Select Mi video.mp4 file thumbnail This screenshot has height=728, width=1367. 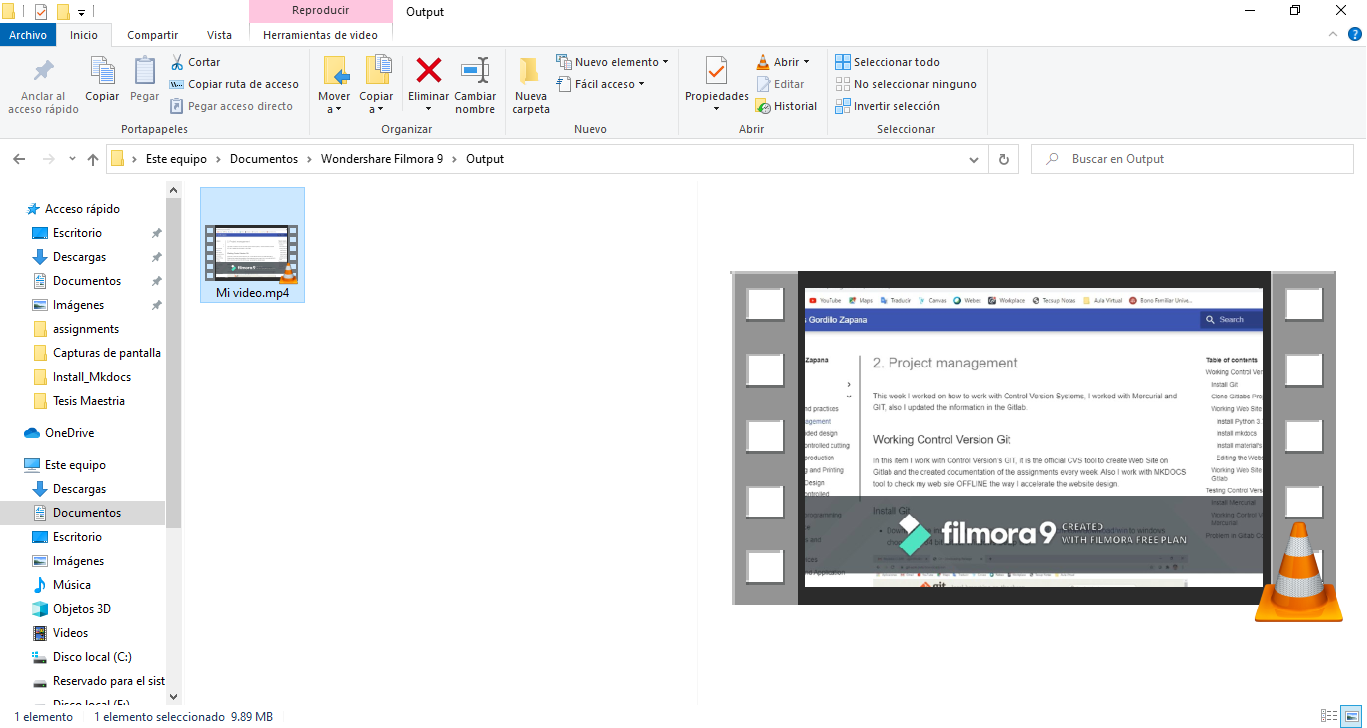click(252, 244)
